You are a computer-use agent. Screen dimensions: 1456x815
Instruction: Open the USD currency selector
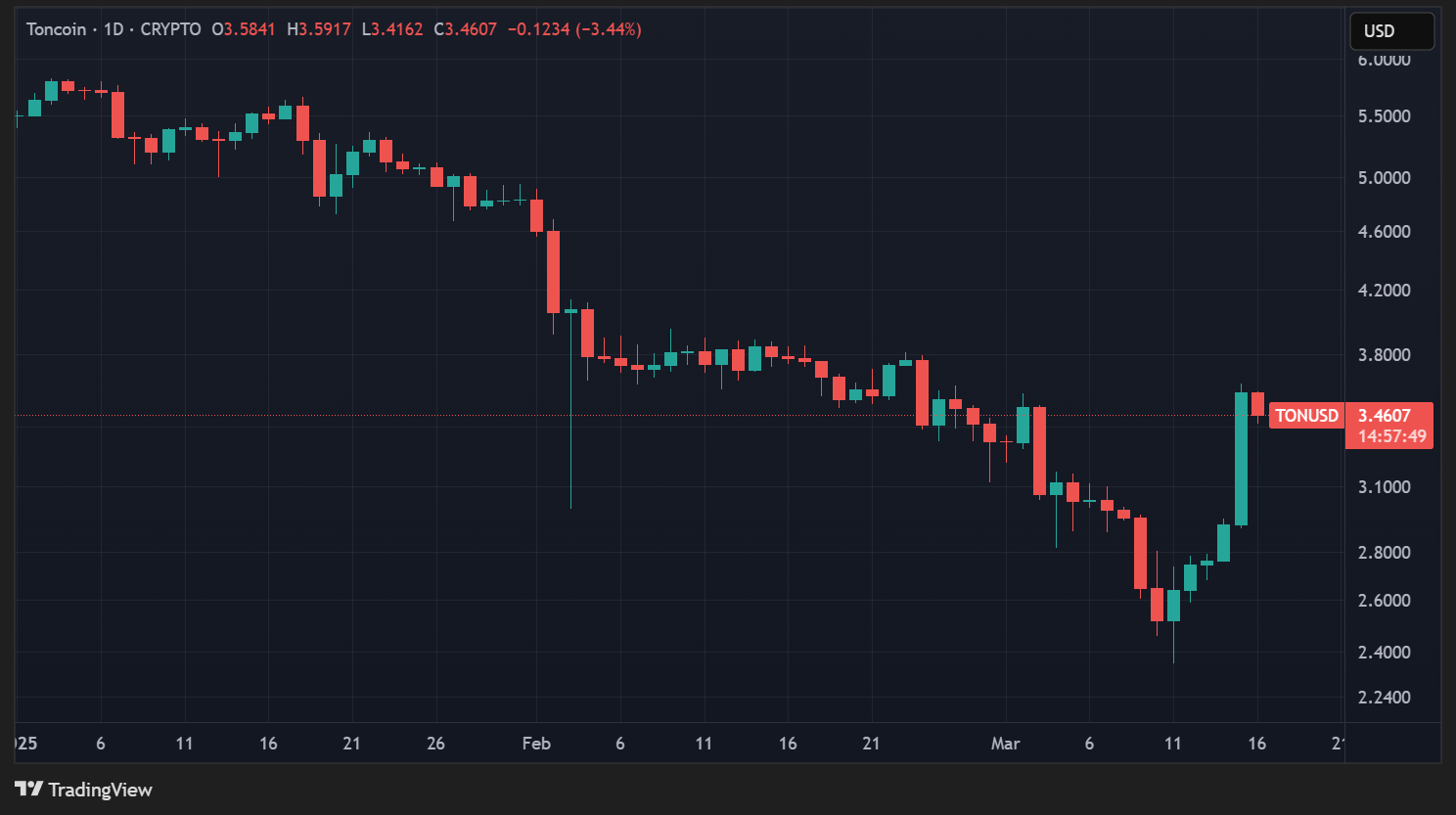(1390, 30)
